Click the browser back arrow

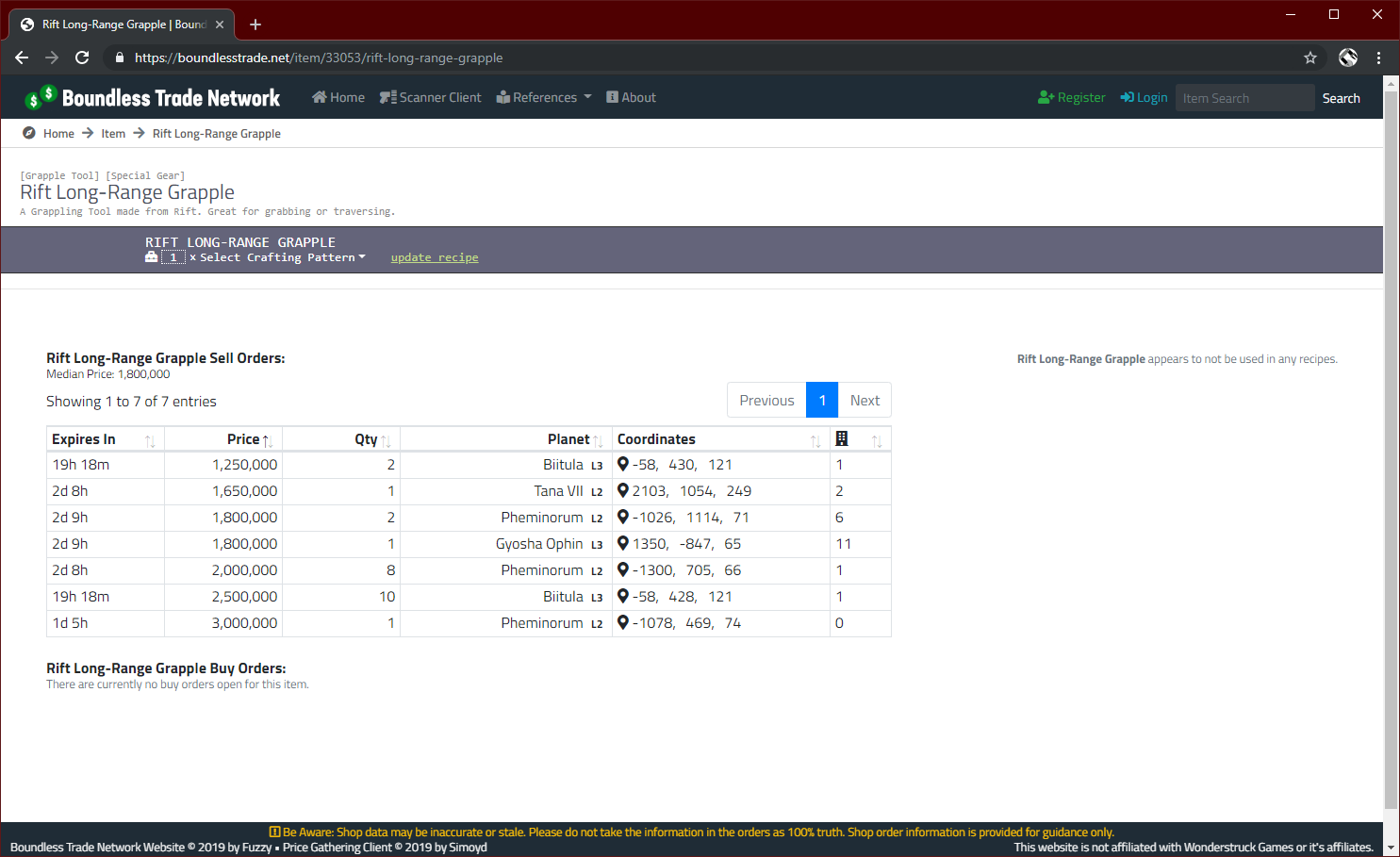pos(22,58)
